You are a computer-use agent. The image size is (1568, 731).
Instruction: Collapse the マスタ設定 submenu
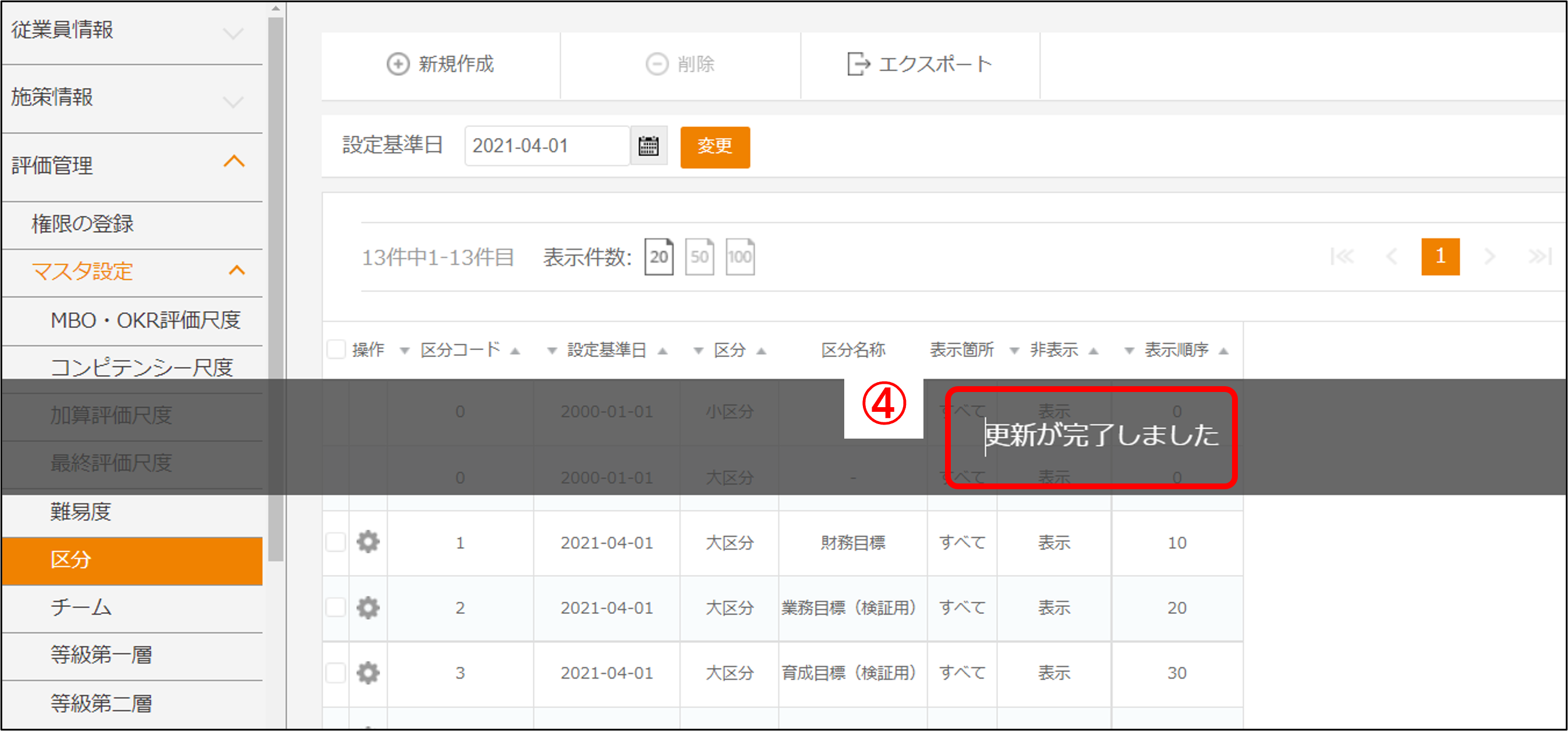(x=237, y=270)
